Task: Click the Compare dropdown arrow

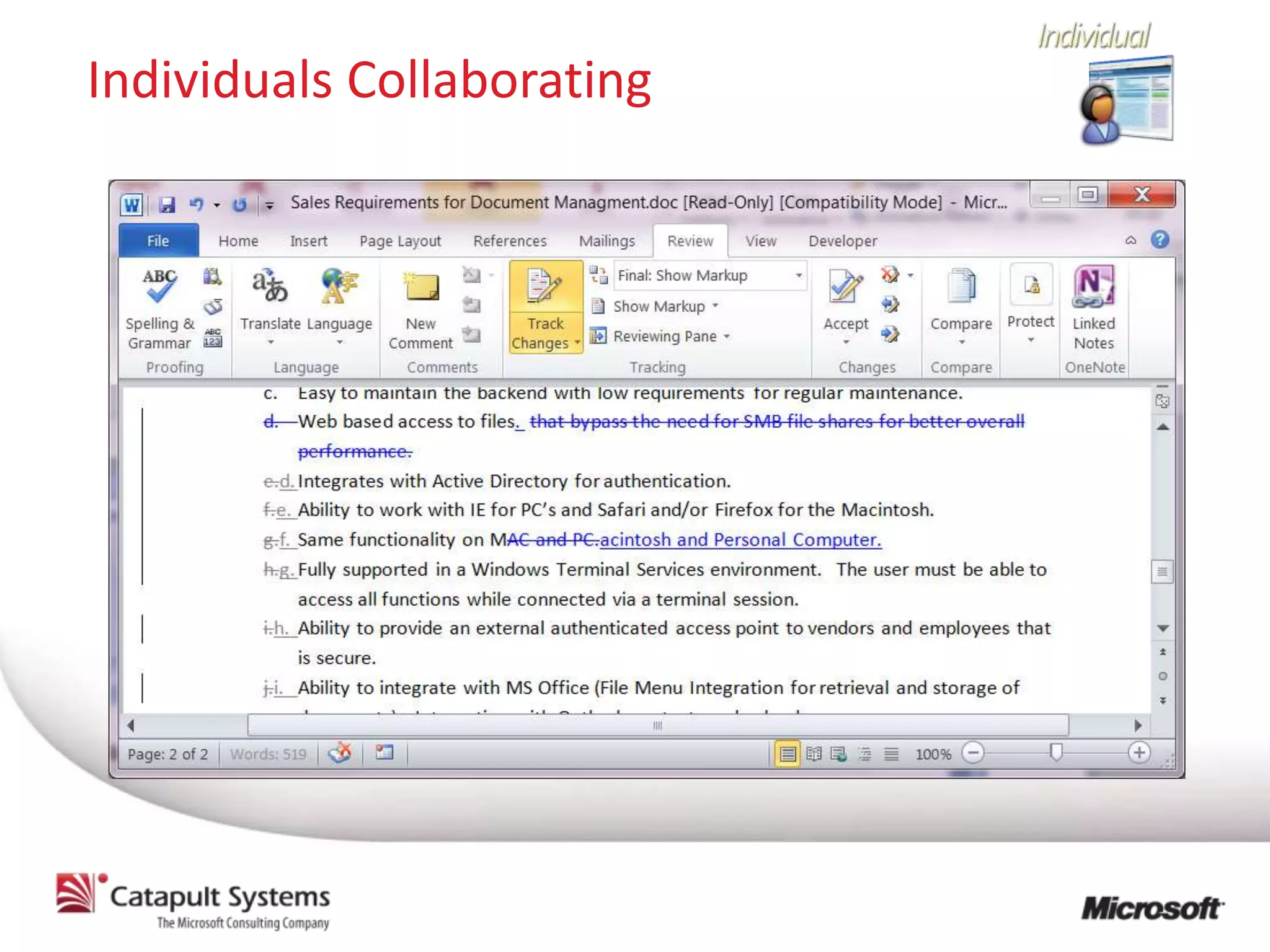Action: [961, 342]
